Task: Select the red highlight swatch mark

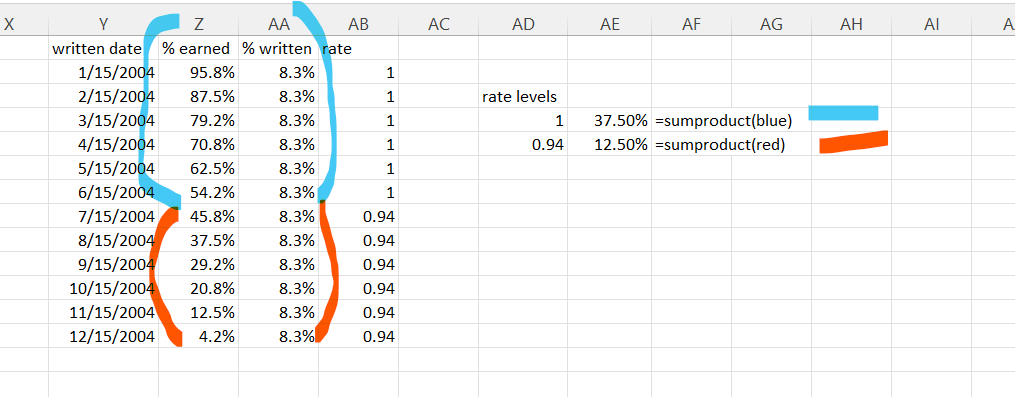Action: point(853,142)
